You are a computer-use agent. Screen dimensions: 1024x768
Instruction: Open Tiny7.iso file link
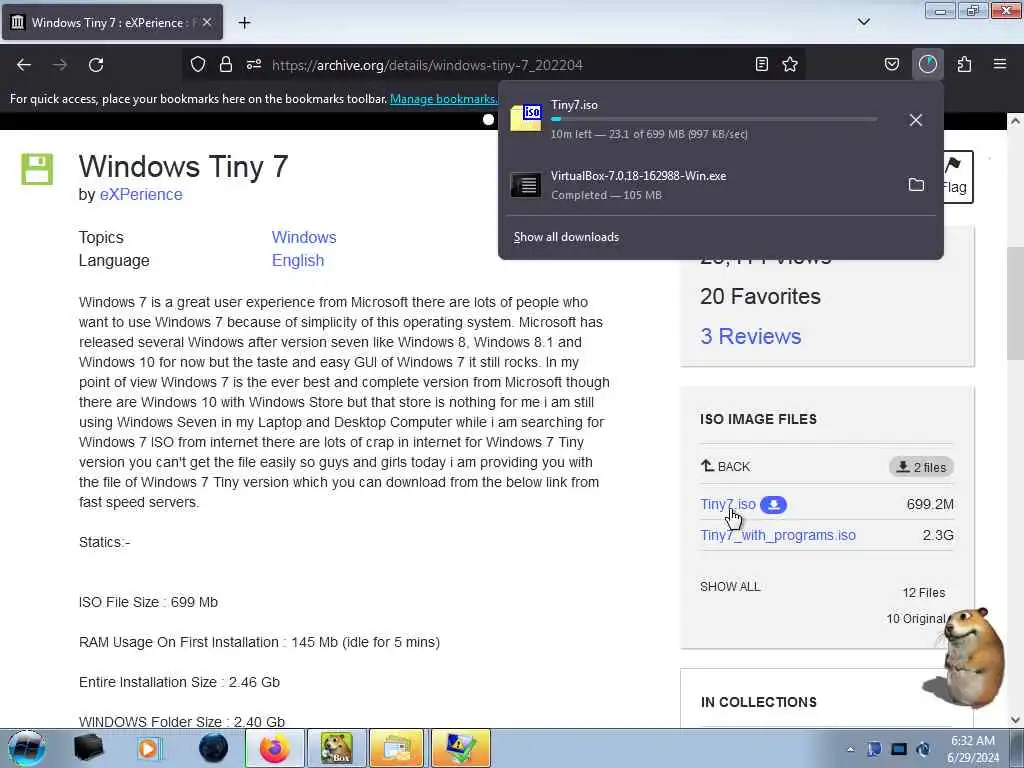[x=728, y=504]
